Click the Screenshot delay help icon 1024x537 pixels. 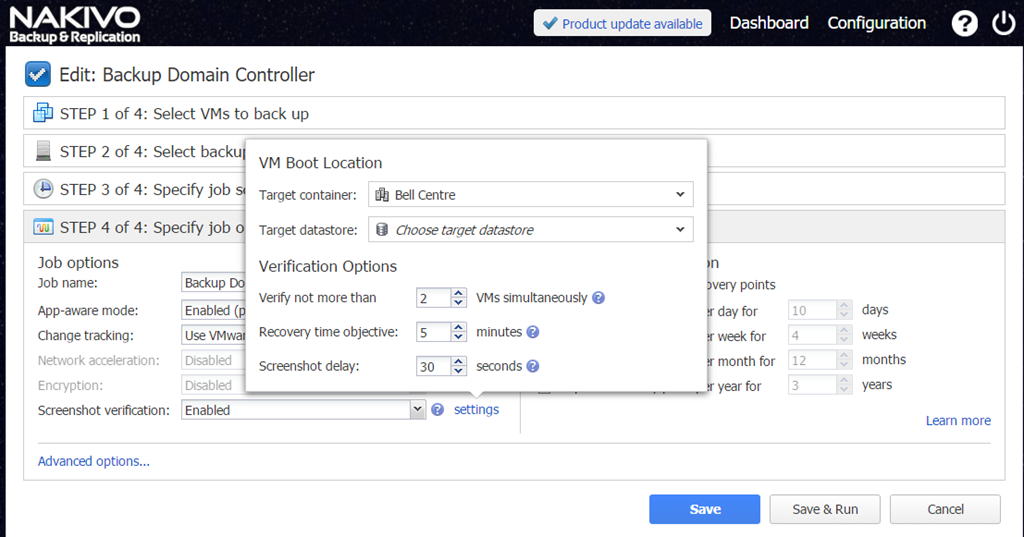coord(533,366)
